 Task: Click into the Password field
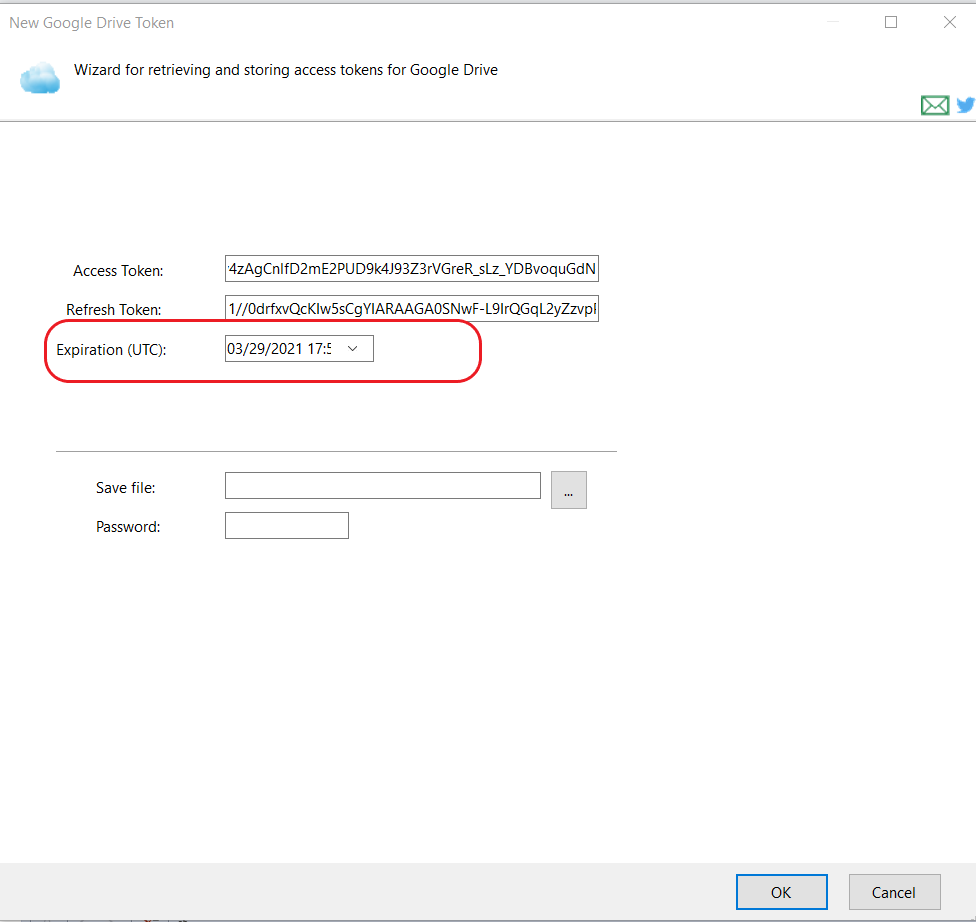click(287, 525)
